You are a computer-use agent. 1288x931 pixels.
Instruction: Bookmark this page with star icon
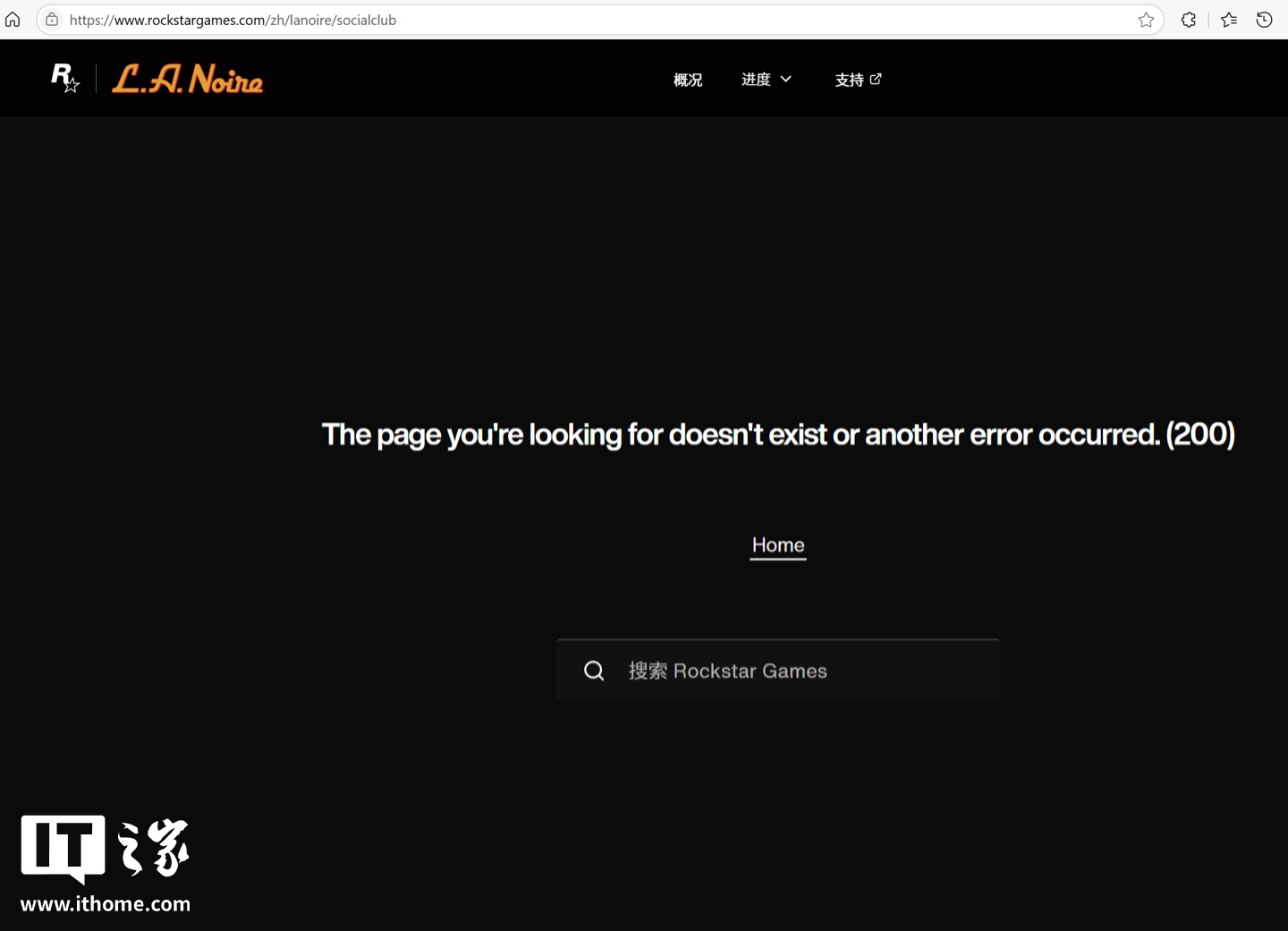(x=1146, y=20)
